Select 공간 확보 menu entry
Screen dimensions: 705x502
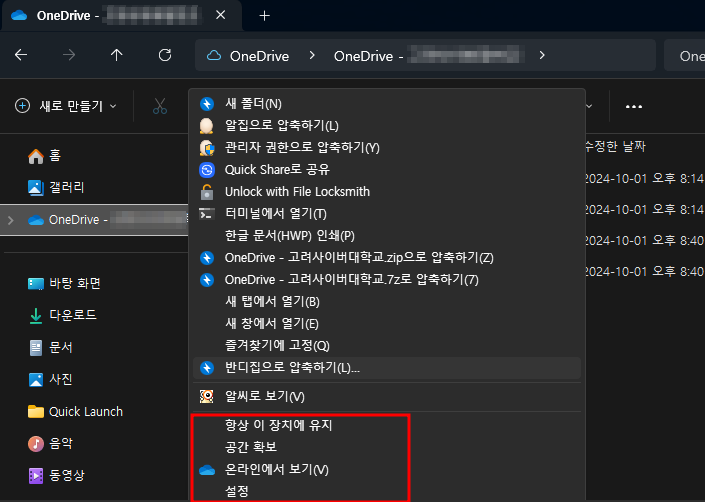click(387, 447)
